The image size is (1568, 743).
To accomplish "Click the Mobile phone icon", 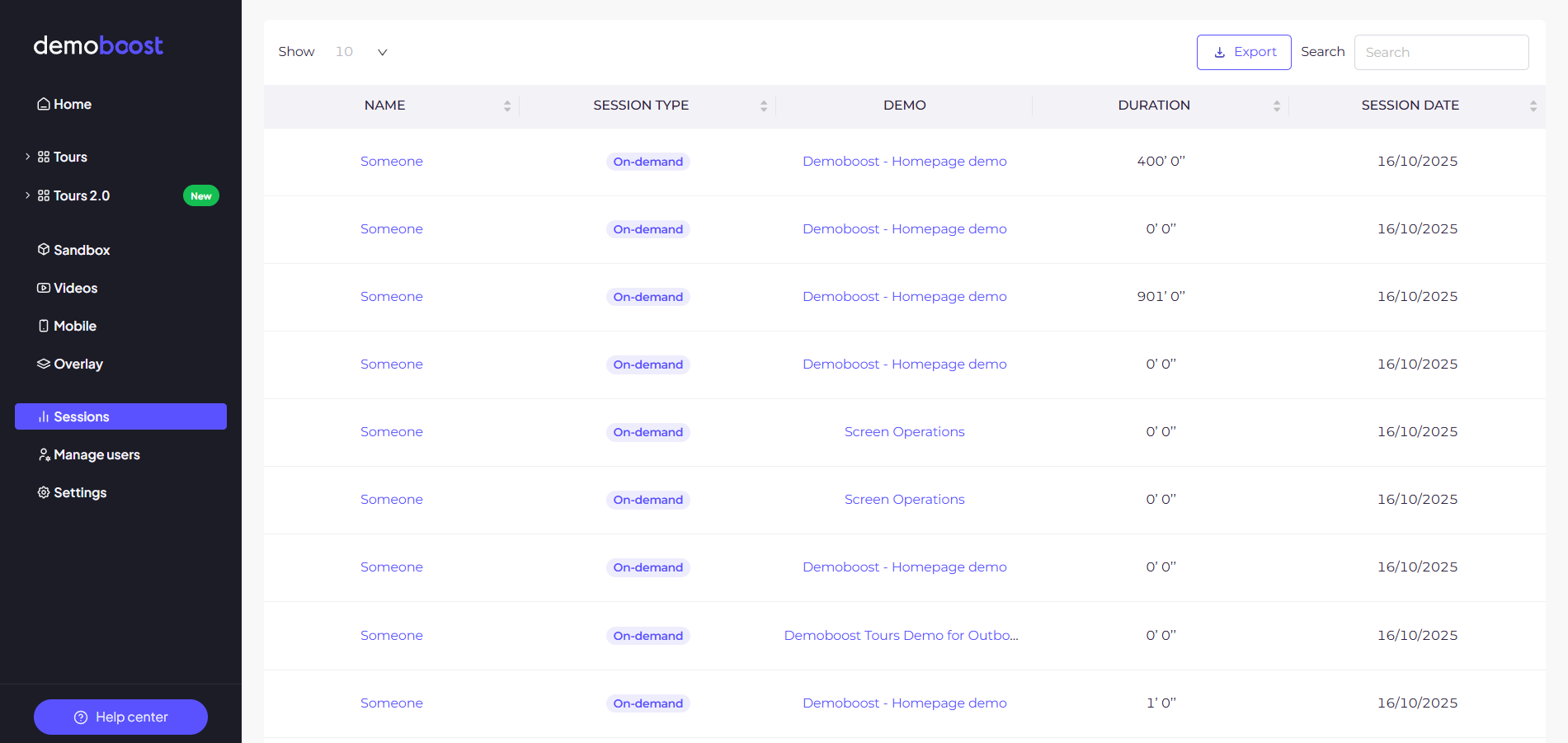I will click(x=44, y=326).
